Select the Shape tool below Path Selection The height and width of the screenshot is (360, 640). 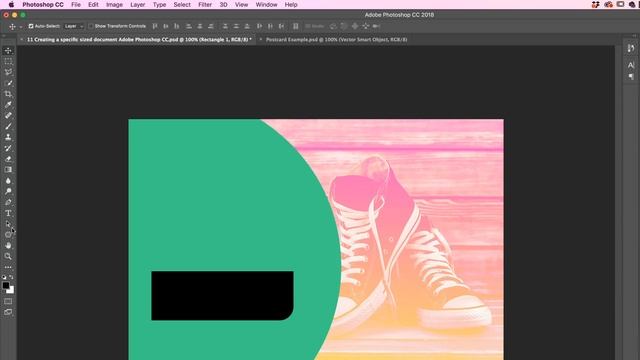[x=8, y=235]
